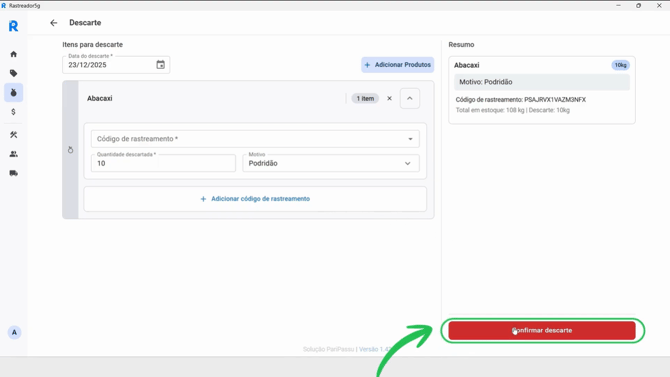Image resolution: width=670 pixels, height=377 pixels.
Task: Click the Versão link in footer
Action: point(375,349)
